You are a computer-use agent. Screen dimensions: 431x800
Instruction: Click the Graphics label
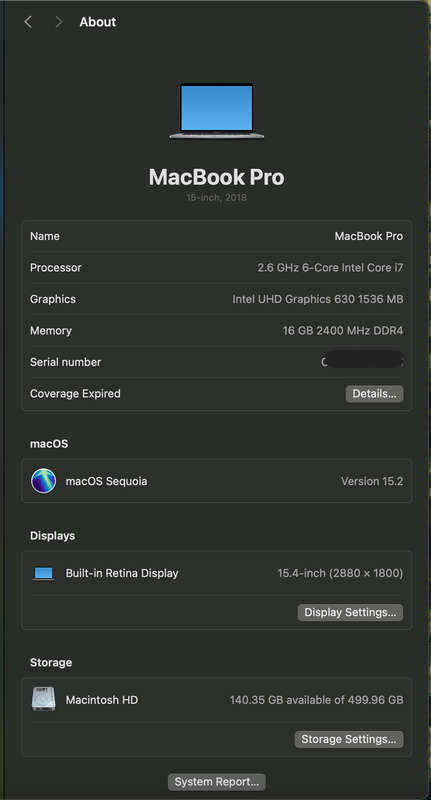53,299
